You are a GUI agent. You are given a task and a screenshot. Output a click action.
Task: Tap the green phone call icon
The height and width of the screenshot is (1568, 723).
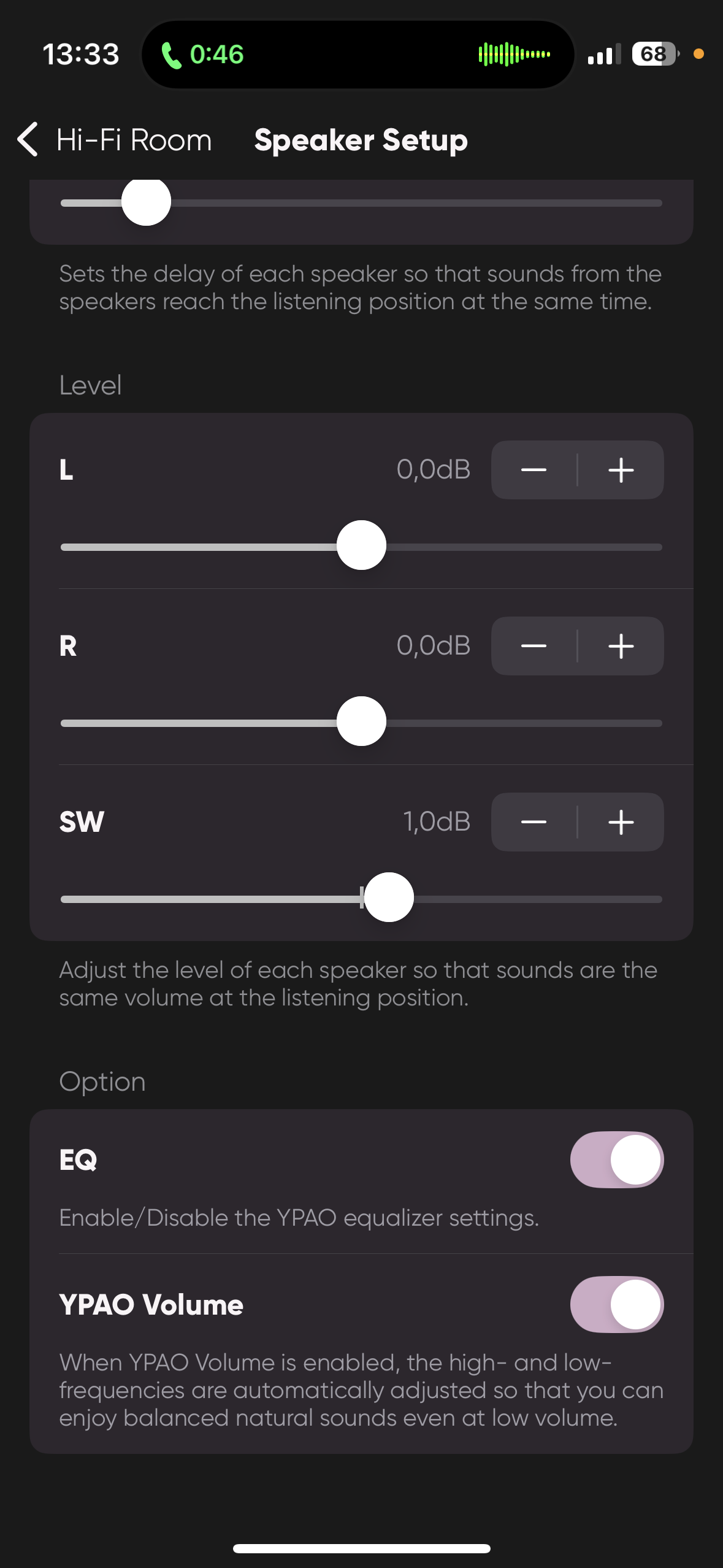coord(171,55)
